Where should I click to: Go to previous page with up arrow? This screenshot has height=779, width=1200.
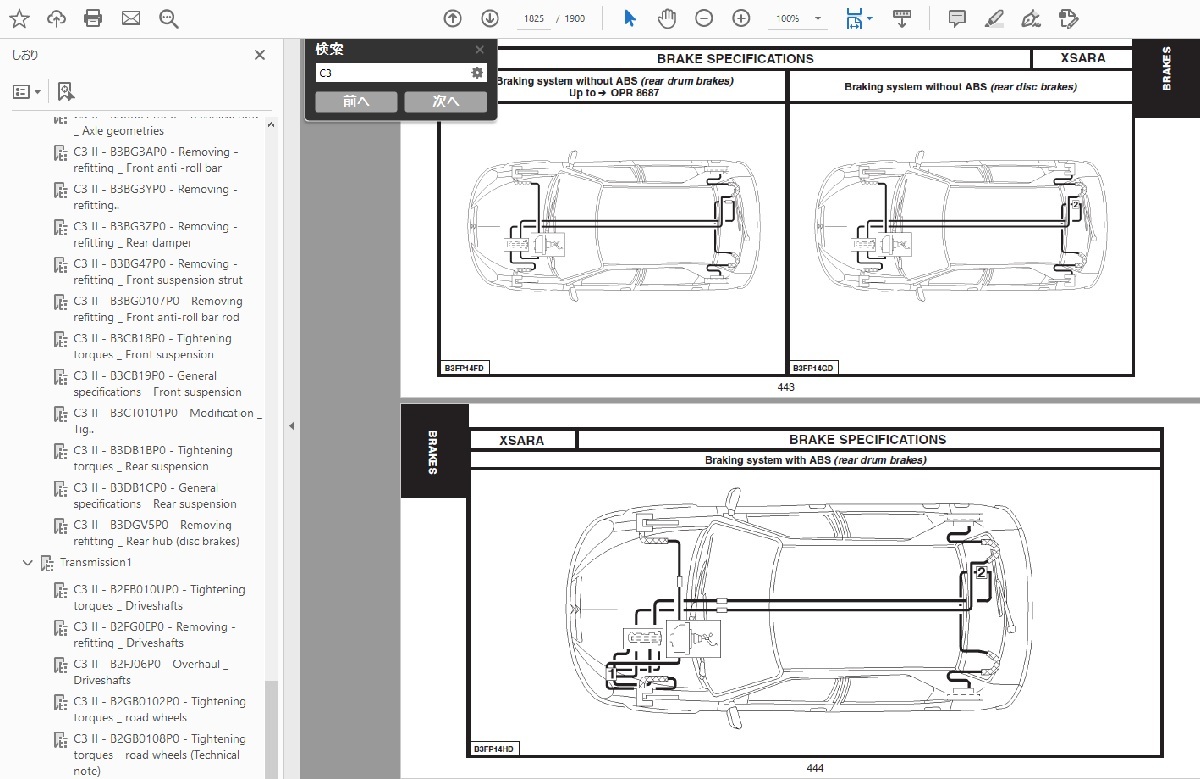[x=452, y=18]
